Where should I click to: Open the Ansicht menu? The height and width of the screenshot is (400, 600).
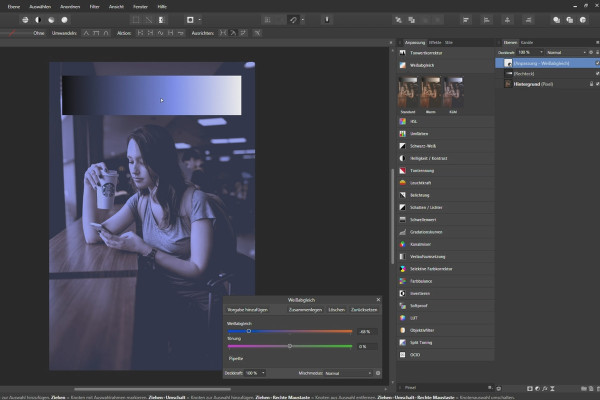pos(116,7)
